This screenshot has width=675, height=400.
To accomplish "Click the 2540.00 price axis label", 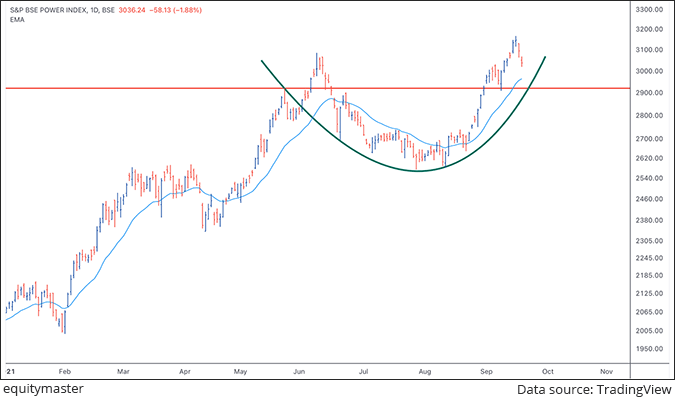I will click(649, 178).
